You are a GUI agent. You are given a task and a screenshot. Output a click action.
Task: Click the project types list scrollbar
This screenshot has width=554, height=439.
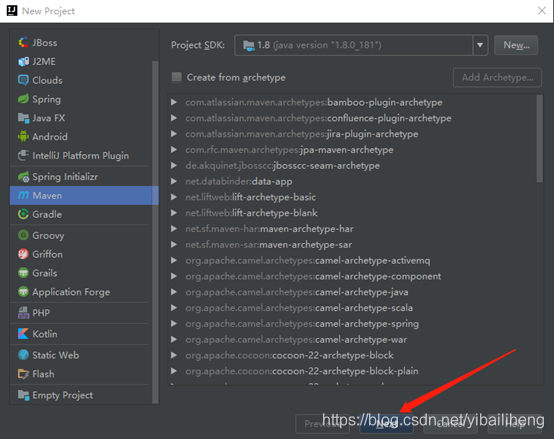coord(155,231)
